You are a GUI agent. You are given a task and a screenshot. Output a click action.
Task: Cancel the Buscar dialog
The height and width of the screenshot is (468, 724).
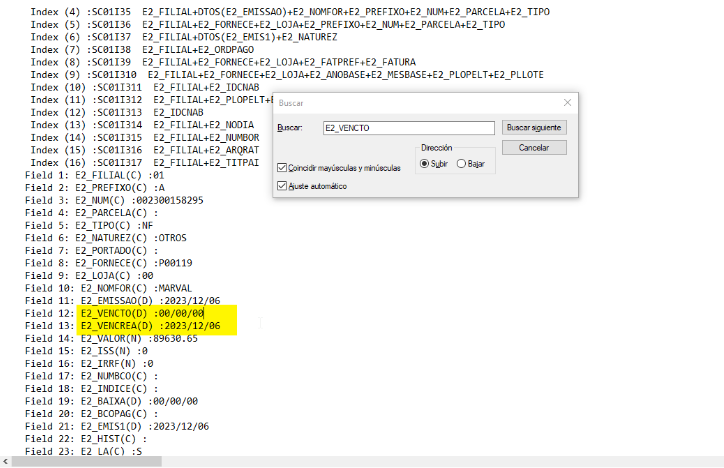click(x=534, y=148)
